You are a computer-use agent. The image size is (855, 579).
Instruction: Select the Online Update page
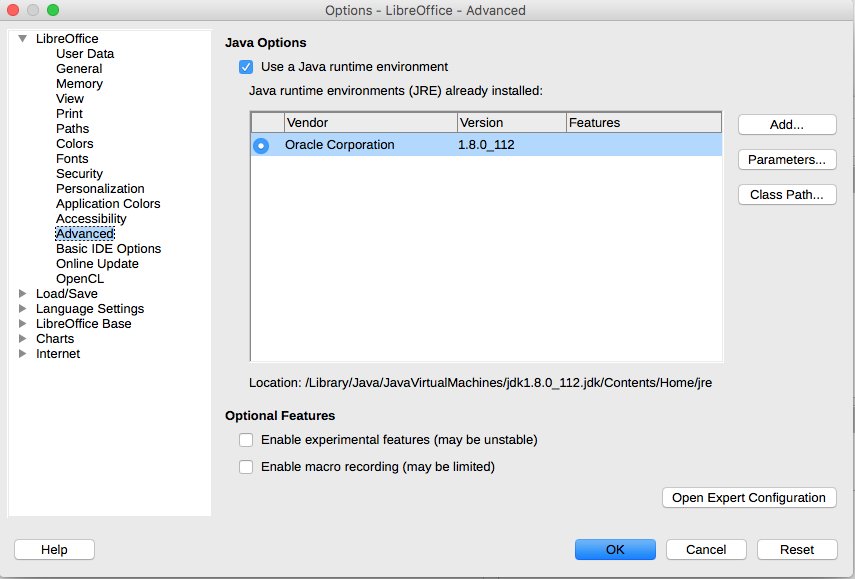[97, 263]
